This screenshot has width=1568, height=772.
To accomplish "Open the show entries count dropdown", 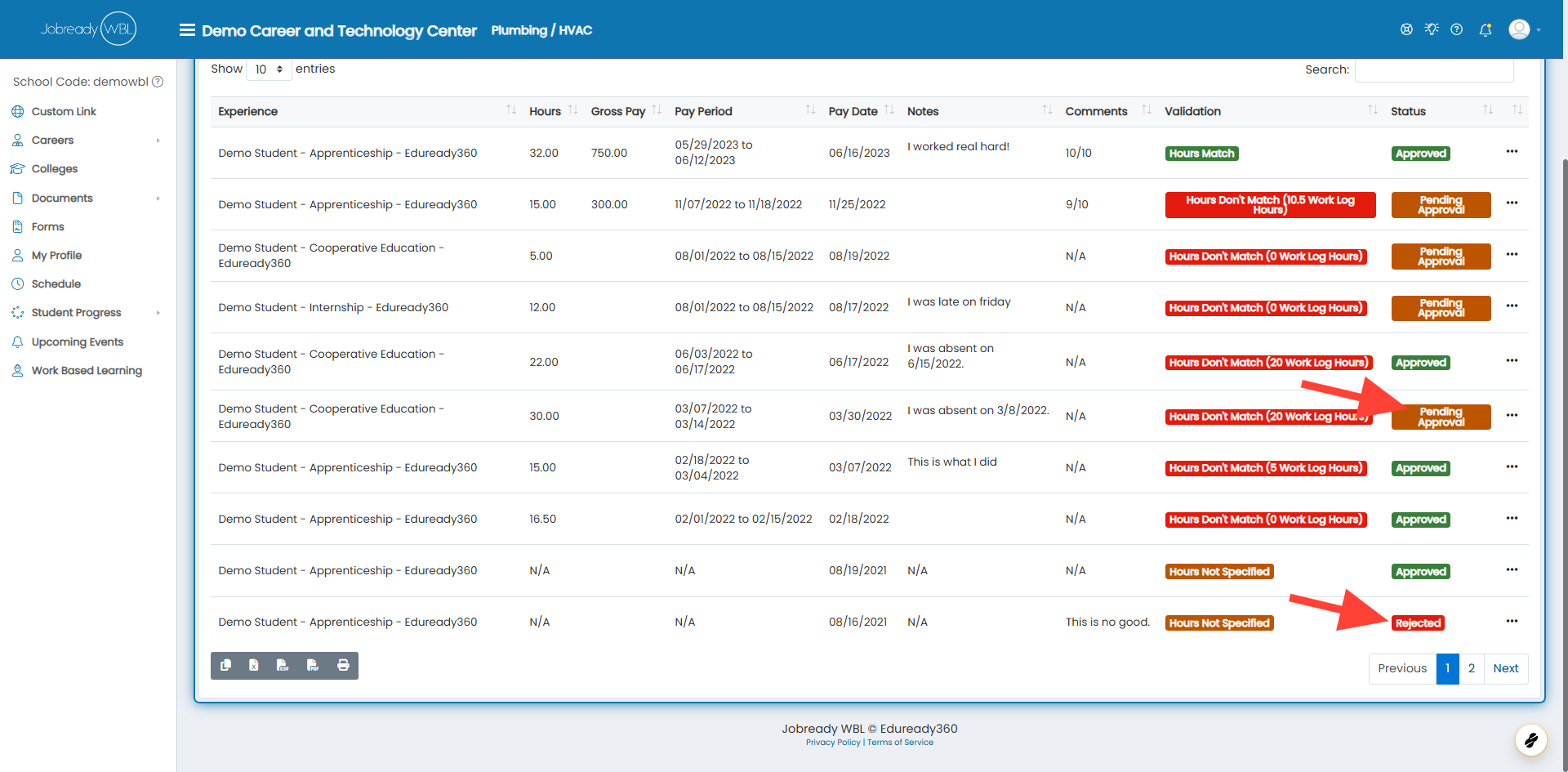I will point(269,69).
